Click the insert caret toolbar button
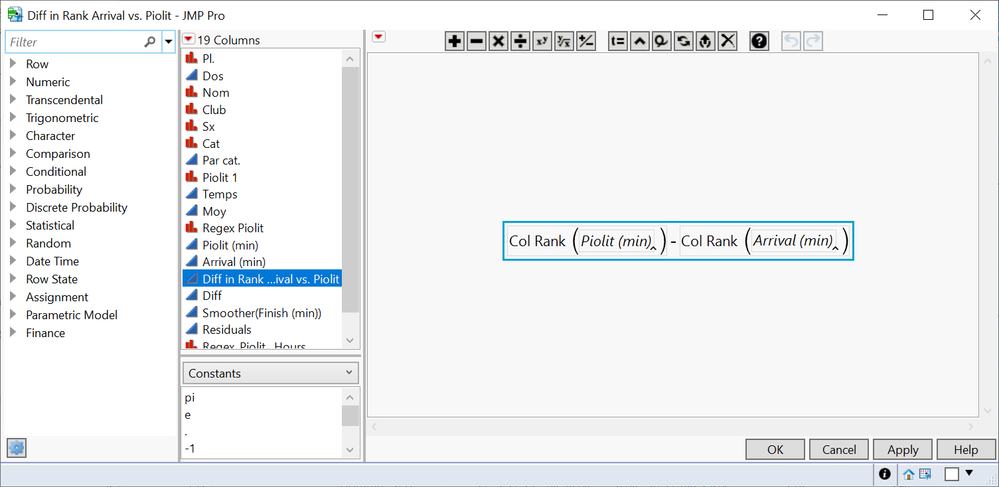 coord(640,41)
